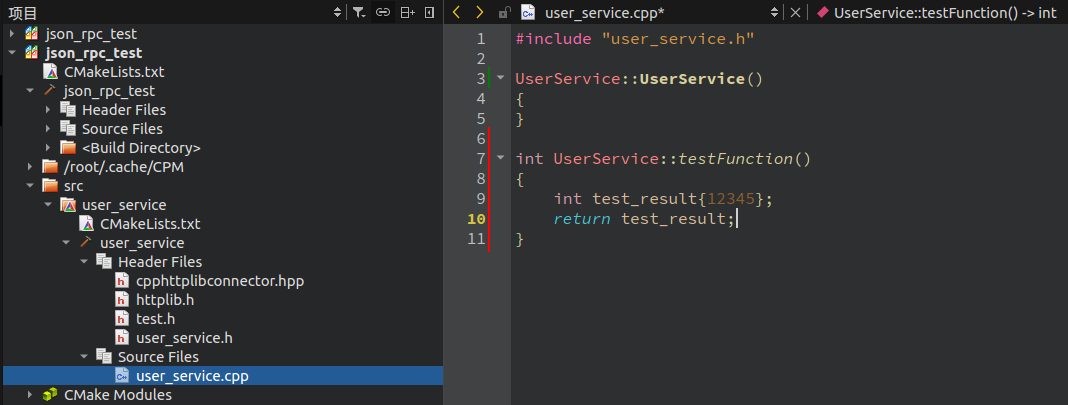Viewport: 1068px width, 405px height.
Task: Collapse the src folder
Action: pyautogui.click(x=30, y=186)
